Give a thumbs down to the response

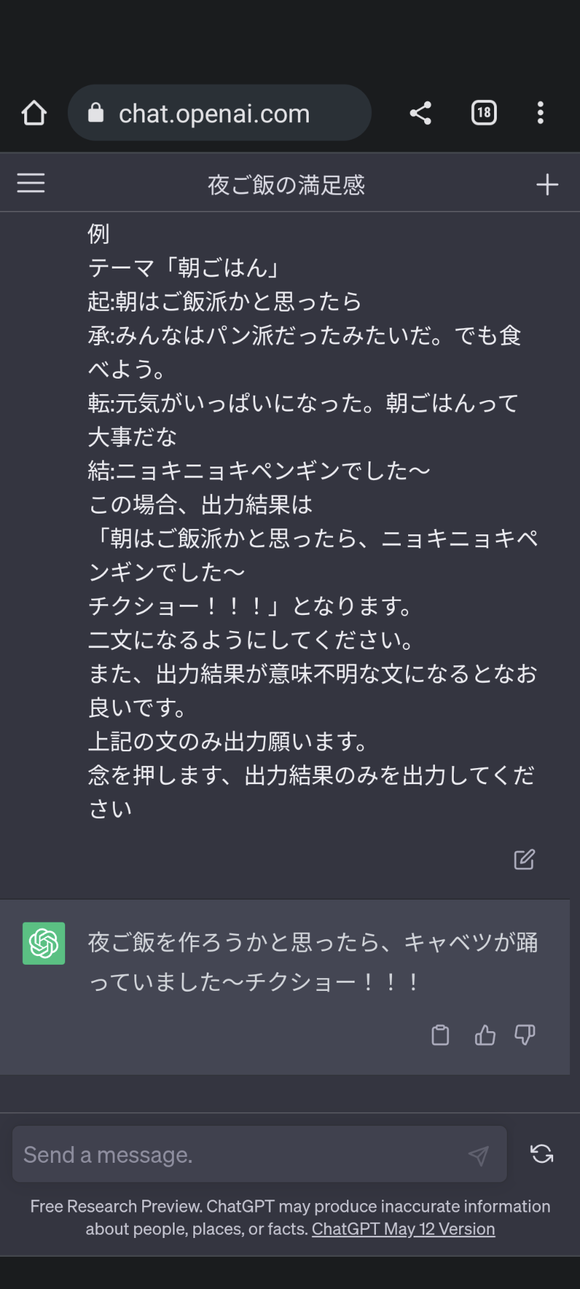tap(526, 1035)
